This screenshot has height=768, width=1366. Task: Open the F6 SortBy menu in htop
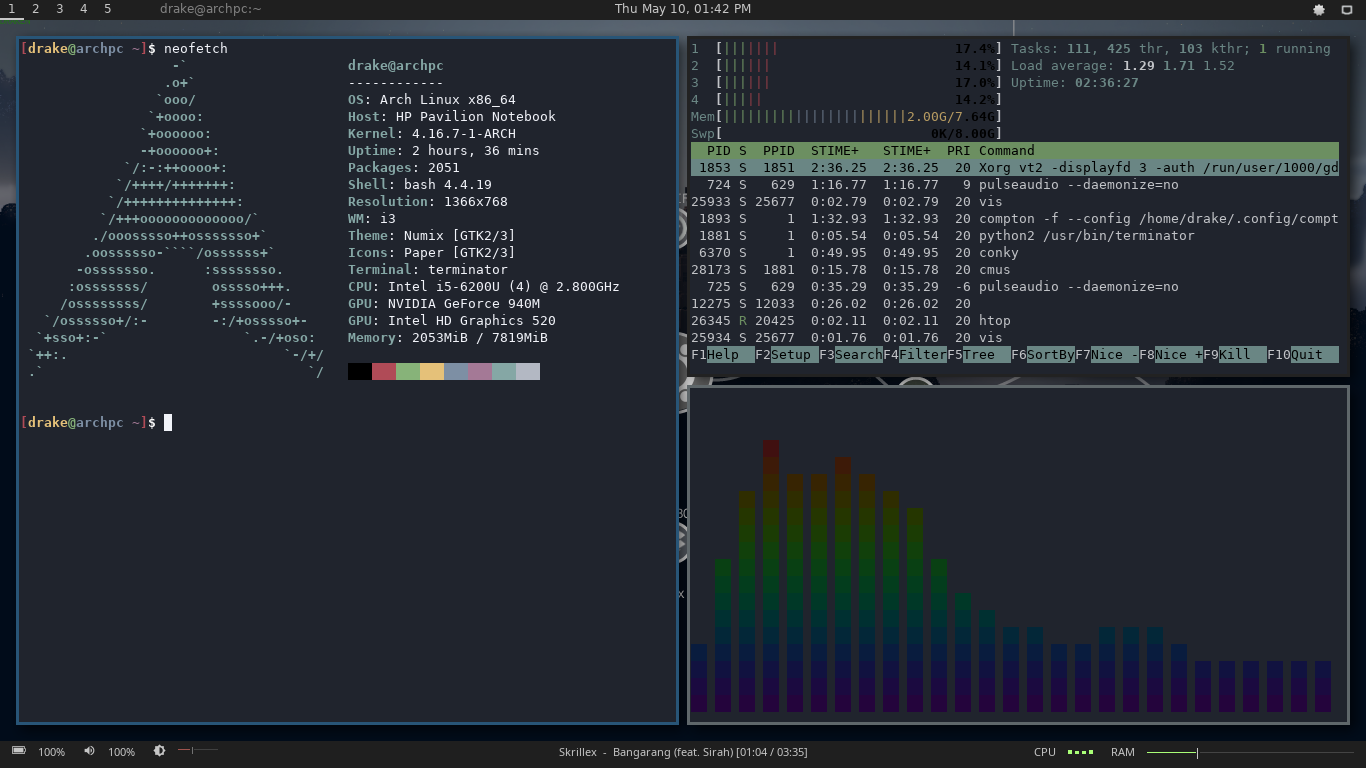(1043, 354)
